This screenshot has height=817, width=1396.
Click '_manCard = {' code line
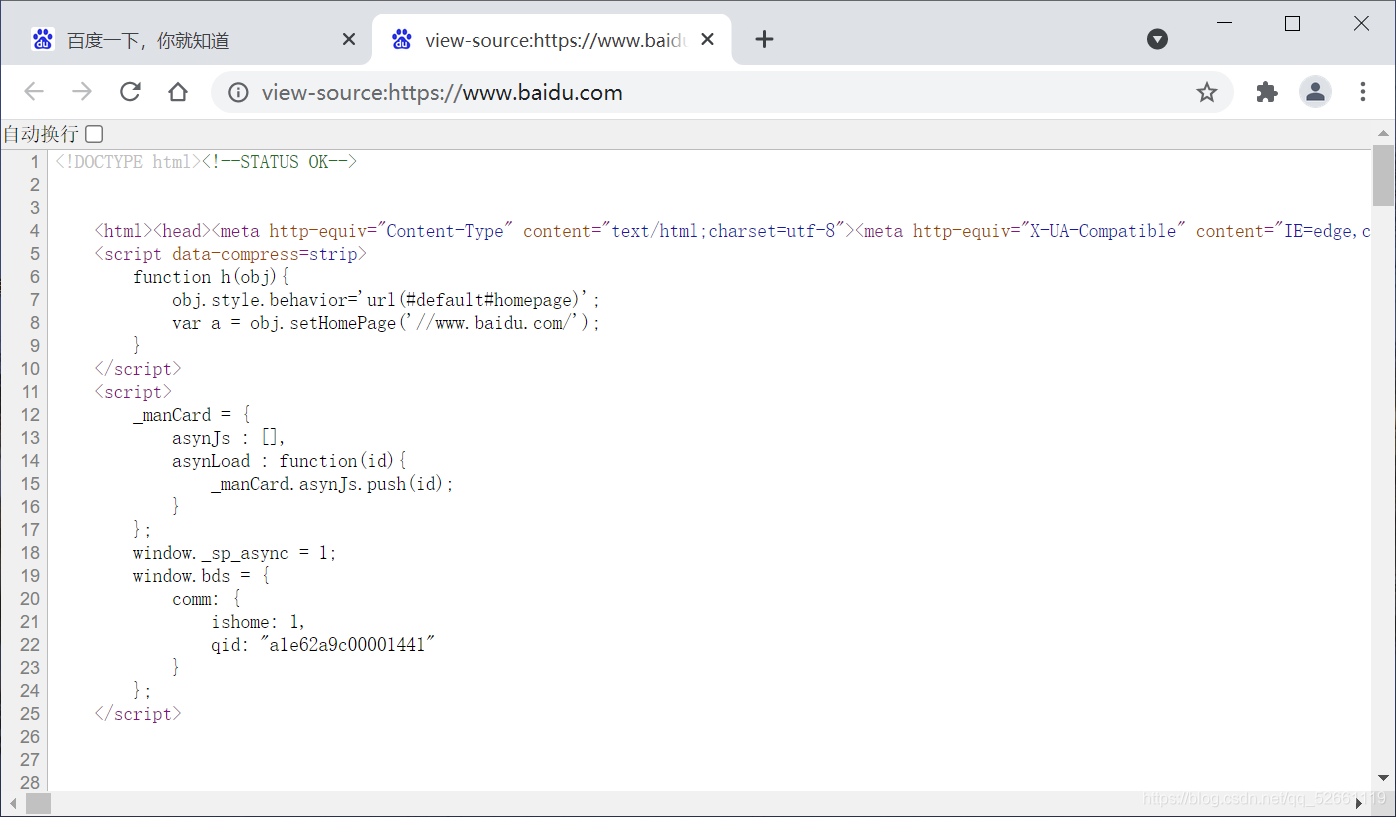tap(192, 415)
